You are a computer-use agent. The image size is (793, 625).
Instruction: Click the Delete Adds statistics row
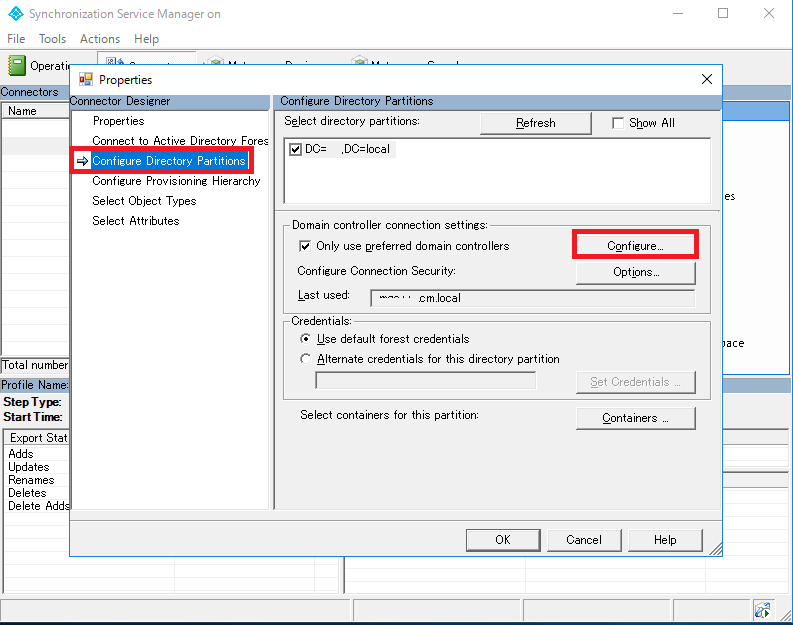pyautogui.click(x=37, y=506)
